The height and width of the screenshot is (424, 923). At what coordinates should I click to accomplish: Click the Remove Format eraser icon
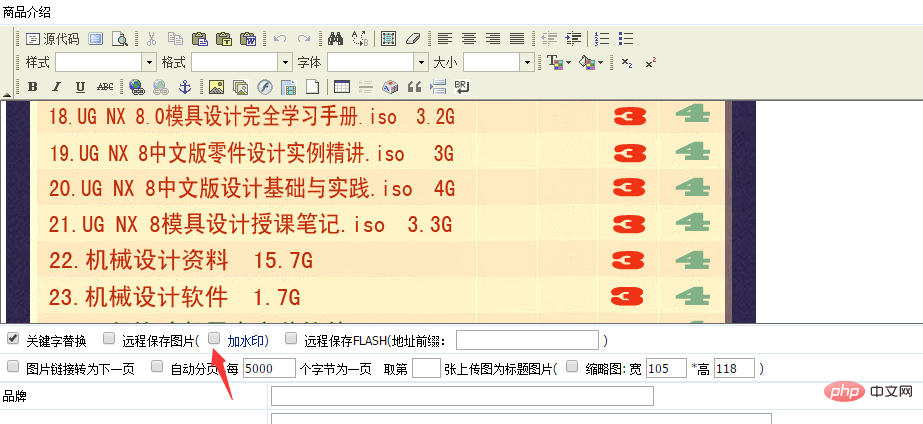click(x=413, y=39)
